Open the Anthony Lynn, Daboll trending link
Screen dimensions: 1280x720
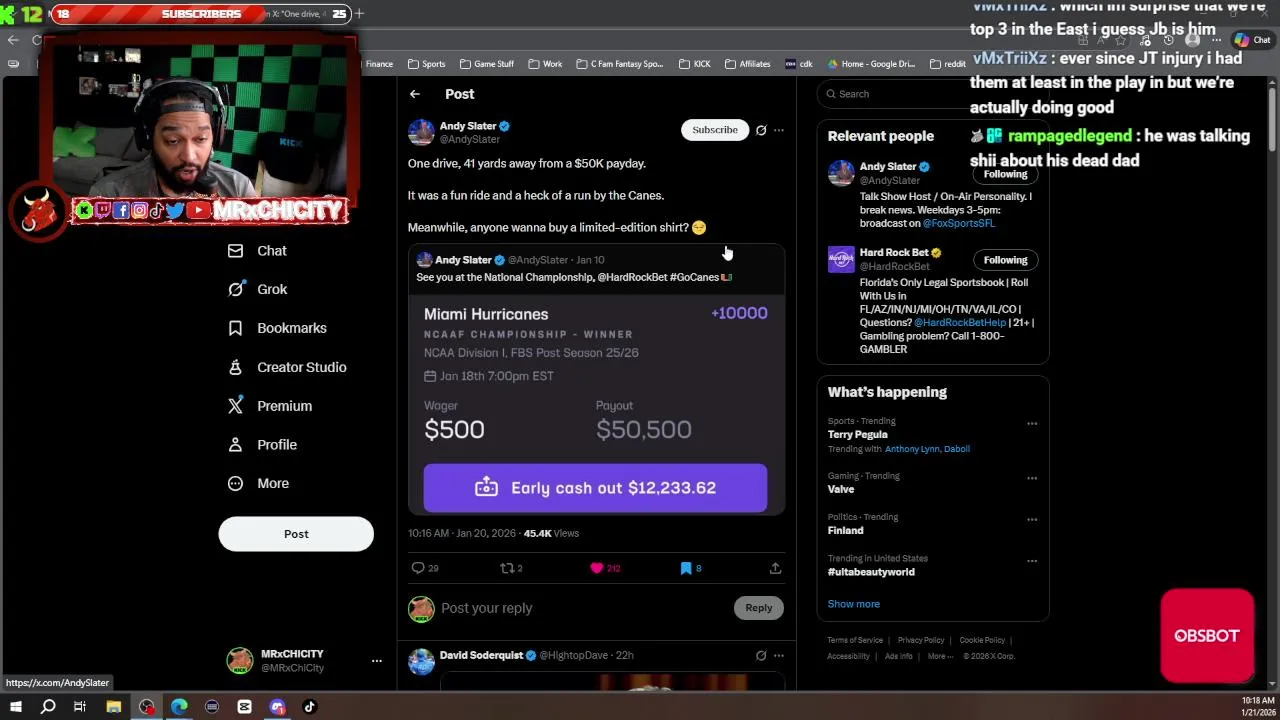[927, 449]
